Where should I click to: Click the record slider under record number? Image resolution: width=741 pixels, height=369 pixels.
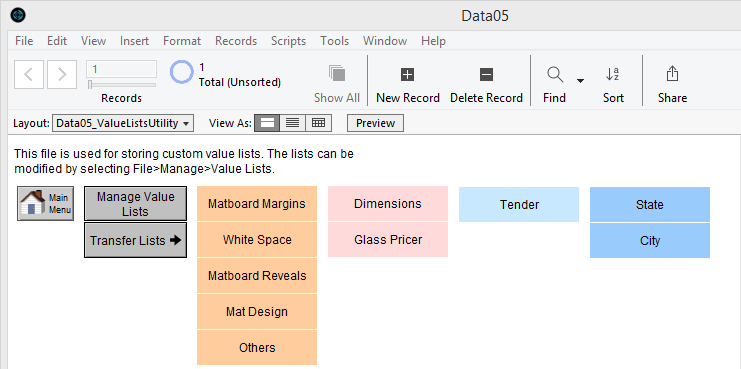[121, 85]
